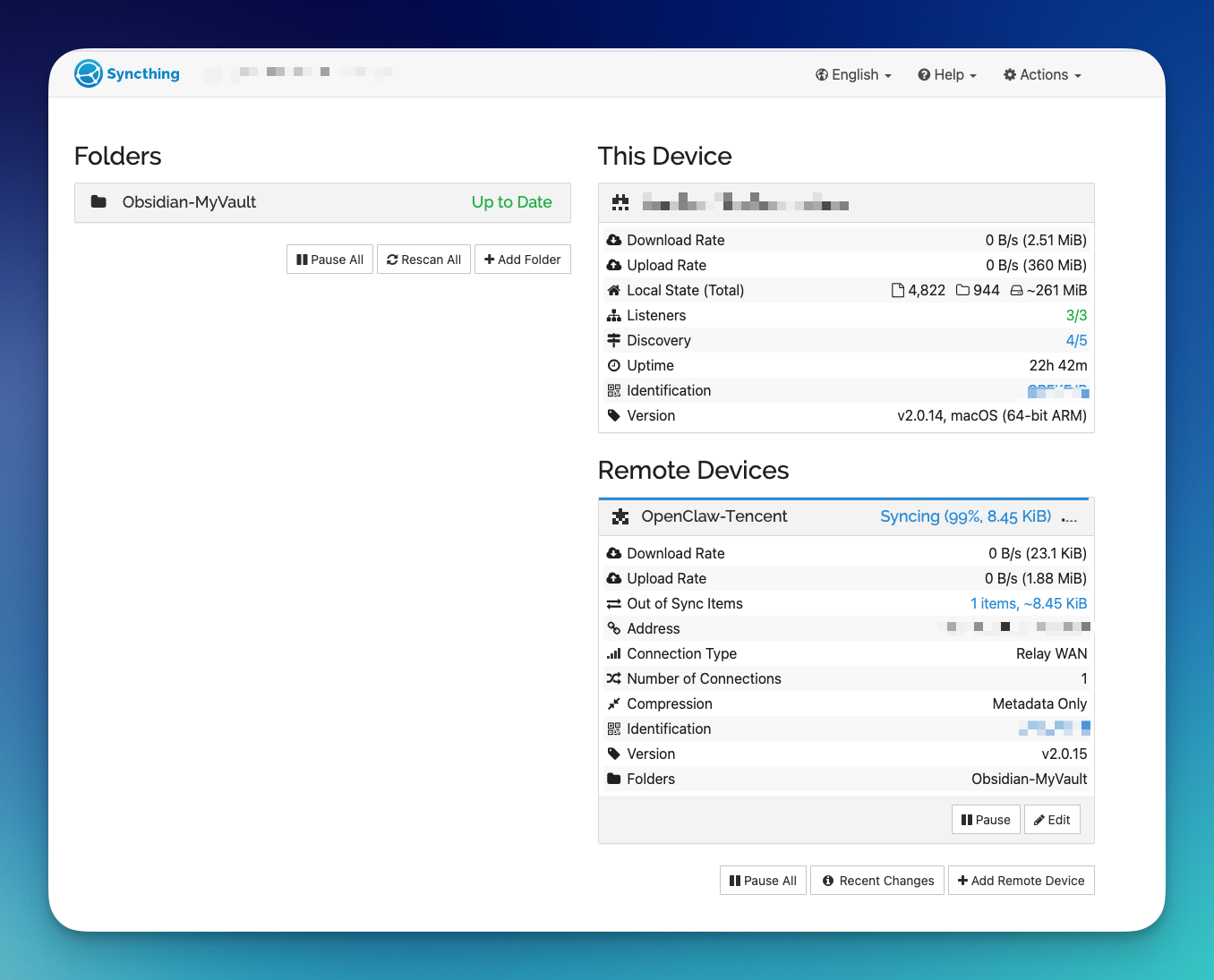The width and height of the screenshot is (1214, 980).
Task: Pause all folders
Action: [329, 260]
